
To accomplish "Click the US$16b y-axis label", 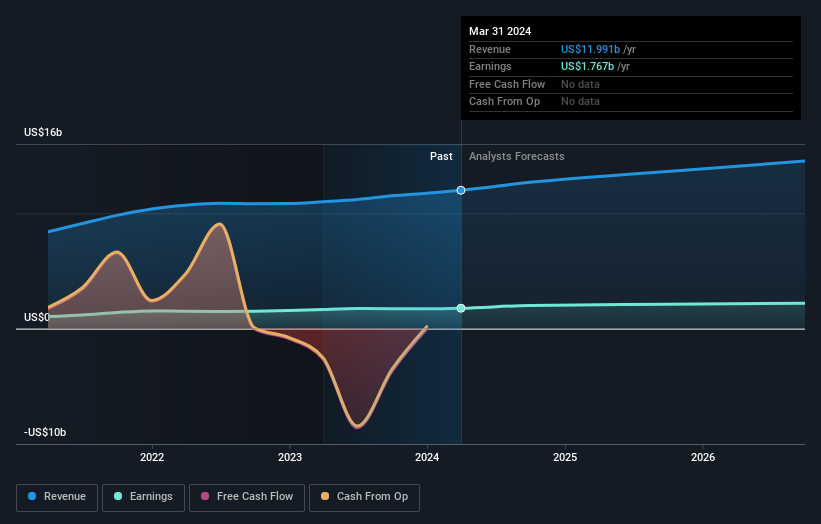I will [43, 132].
